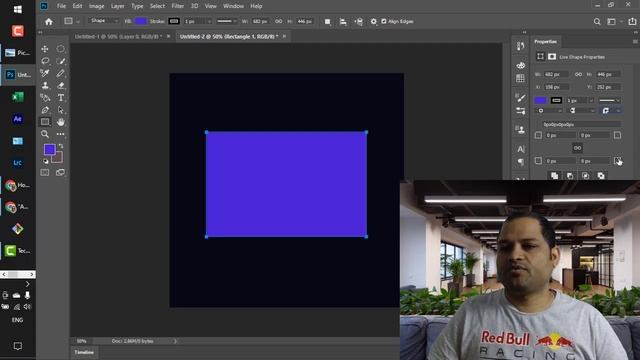The image size is (640, 360).
Task: Select the Lasso tool
Action: click(x=45, y=61)
